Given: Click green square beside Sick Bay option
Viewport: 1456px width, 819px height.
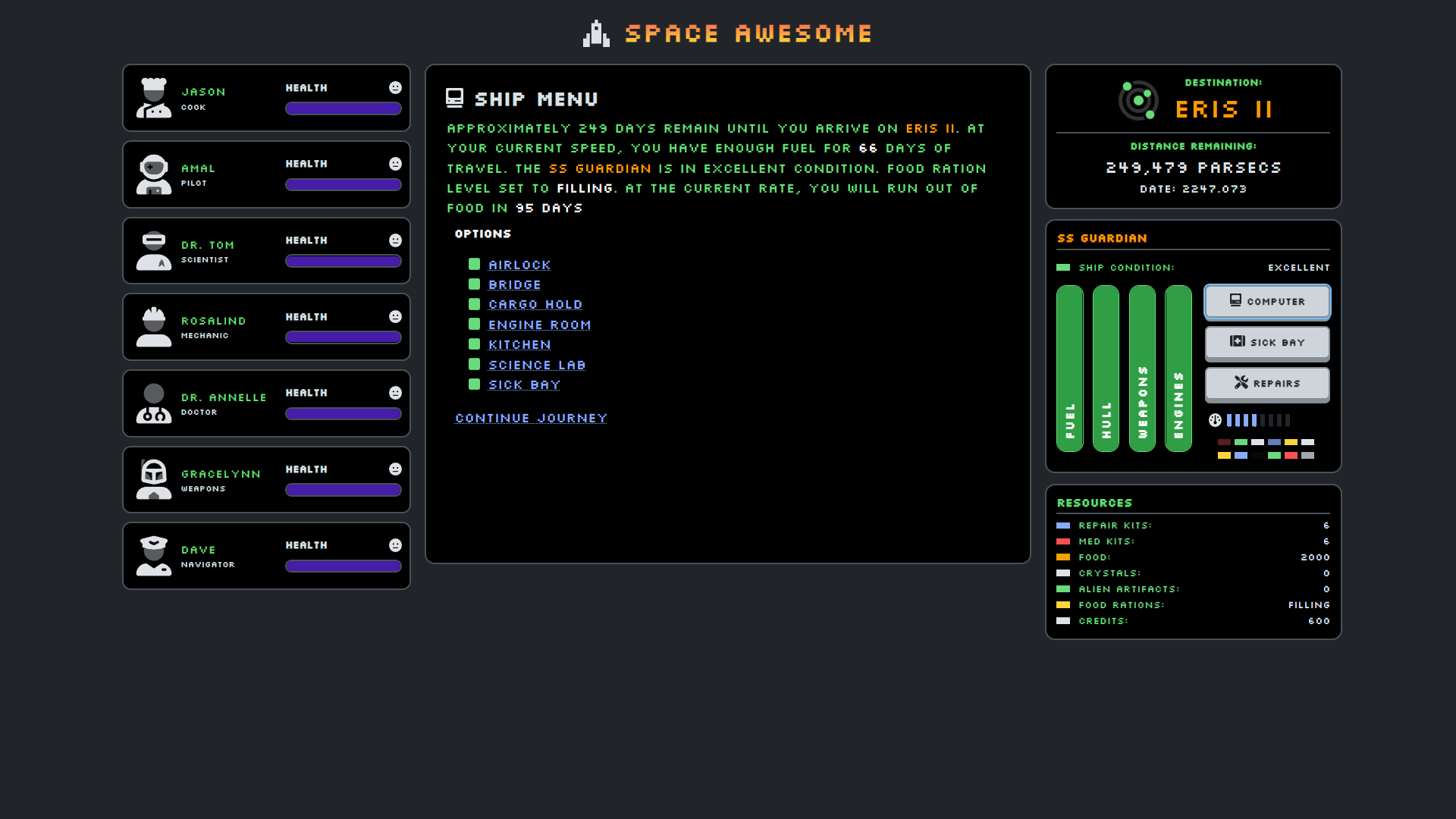Looking at the screenshot, I should [x=475, y=384].
